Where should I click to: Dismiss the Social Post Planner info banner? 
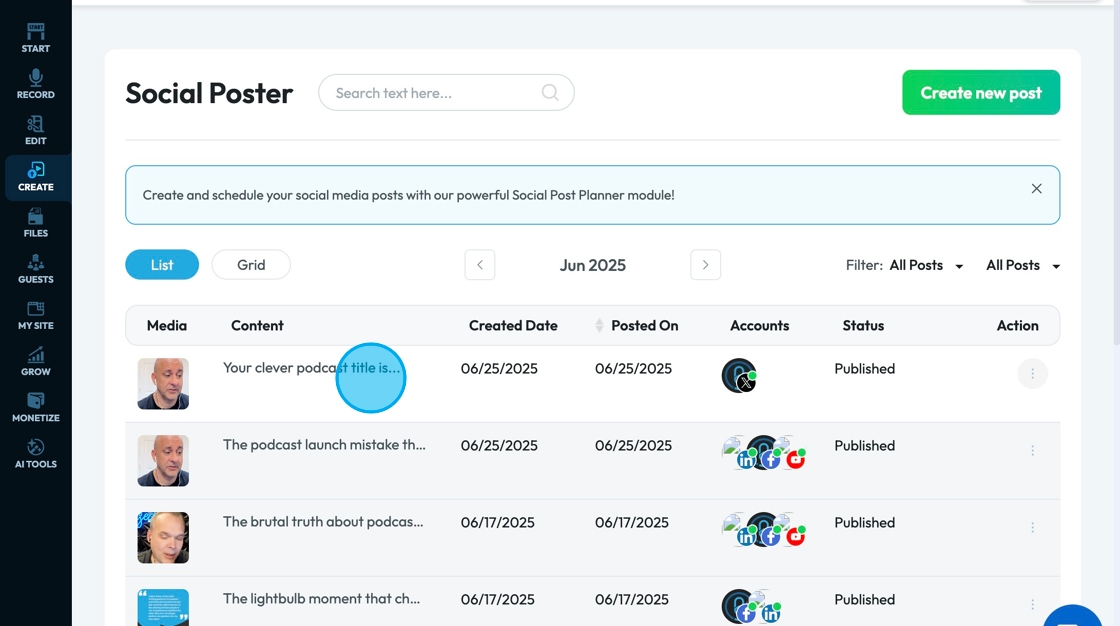1036,189
